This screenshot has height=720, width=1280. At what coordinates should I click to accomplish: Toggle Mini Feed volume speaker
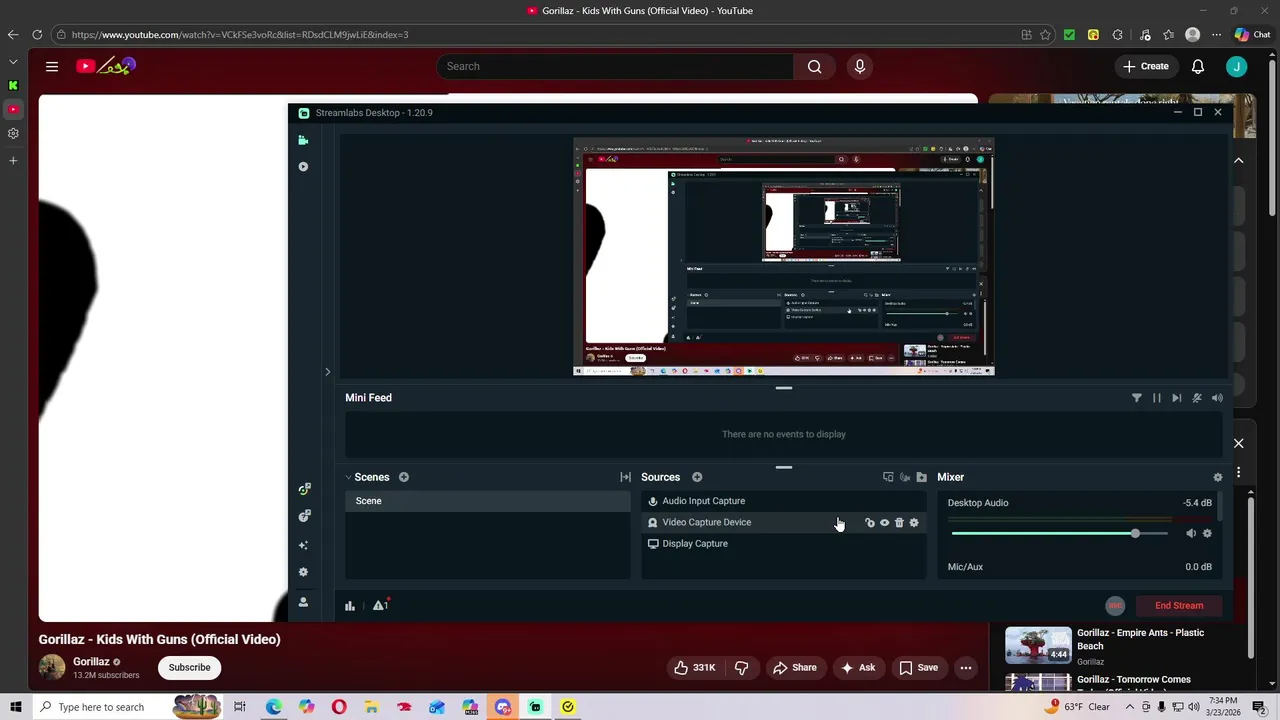click(1217, 398)
